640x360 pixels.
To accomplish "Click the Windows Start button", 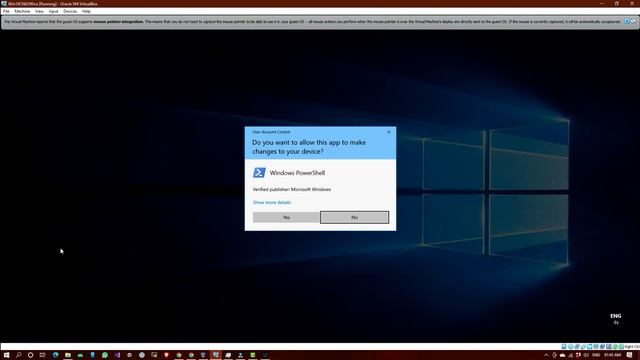I will tap(6, 355).
